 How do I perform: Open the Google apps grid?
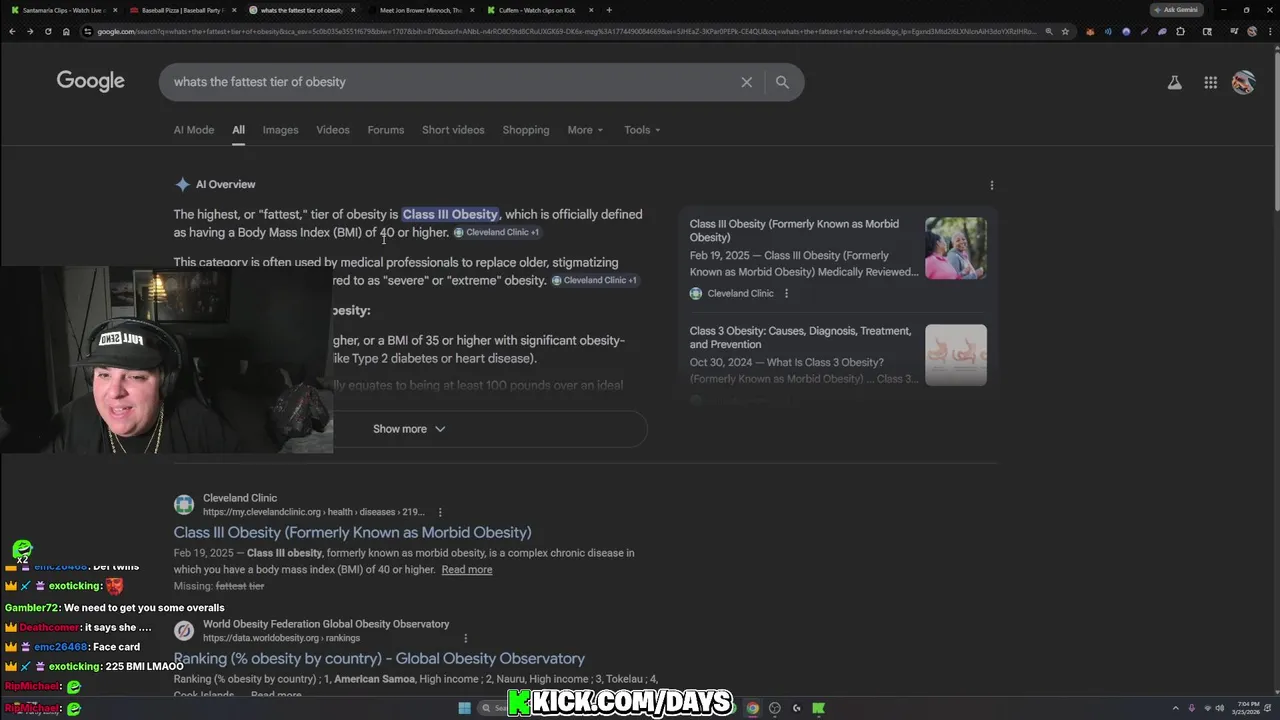click(1210, 83)
